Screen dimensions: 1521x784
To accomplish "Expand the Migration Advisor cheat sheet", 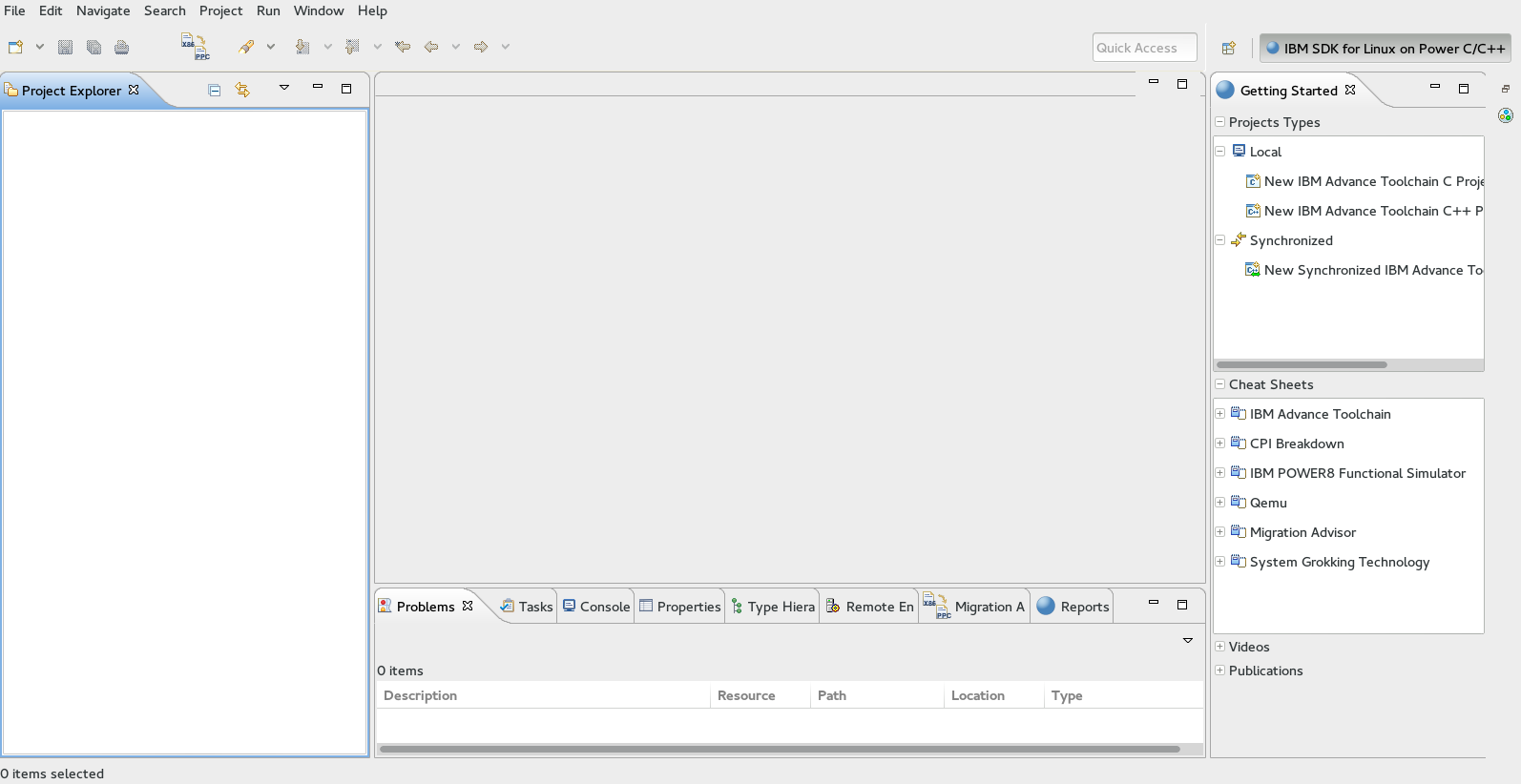I will point(1219,532).
